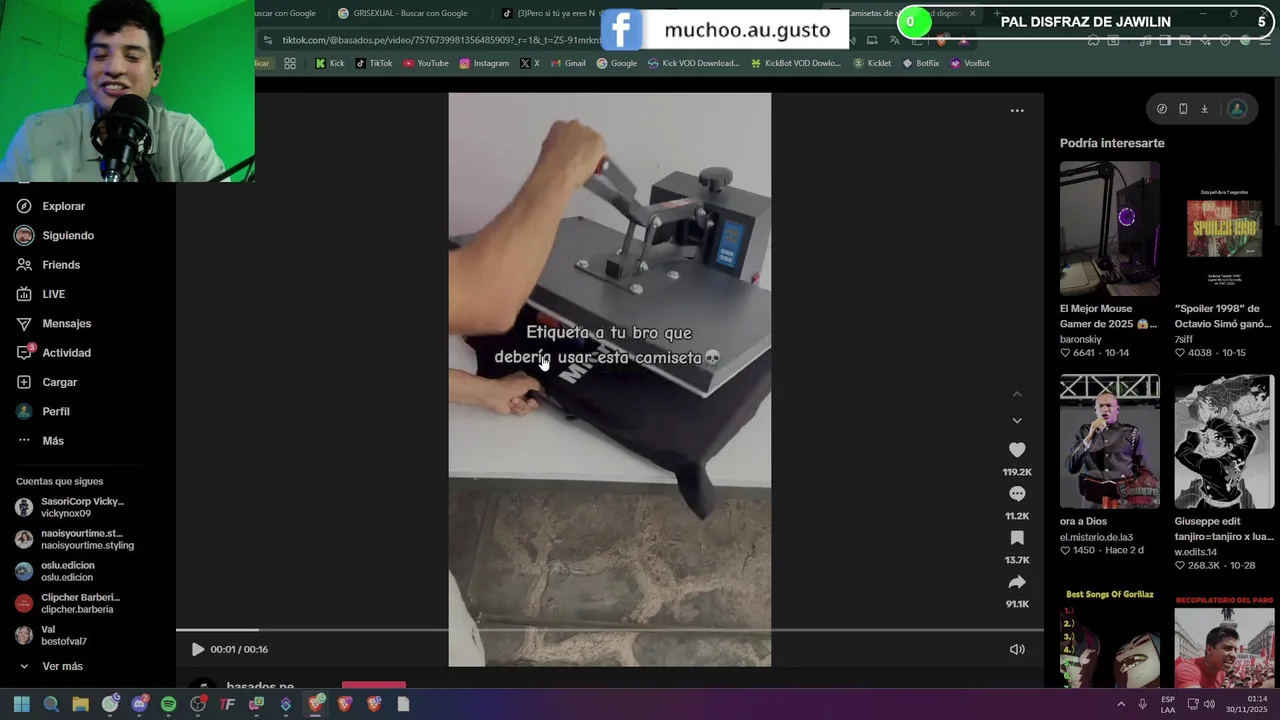Open SasoriCorp Vicky followed account

coord(75,507)
